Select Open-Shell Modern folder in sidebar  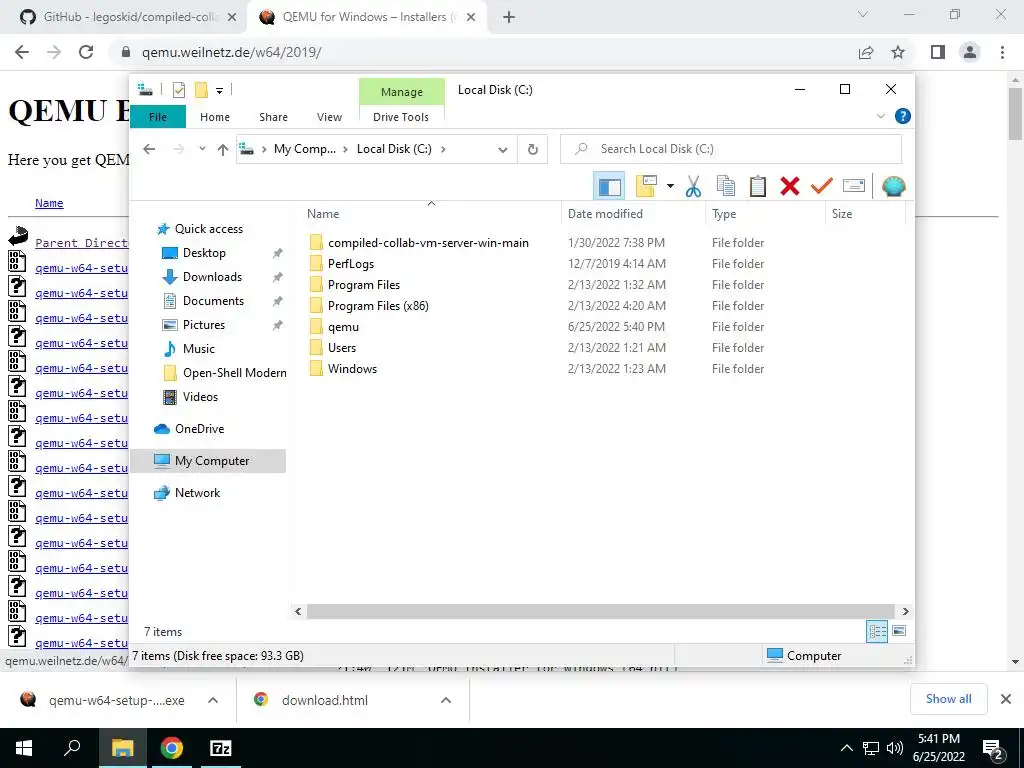234,373
